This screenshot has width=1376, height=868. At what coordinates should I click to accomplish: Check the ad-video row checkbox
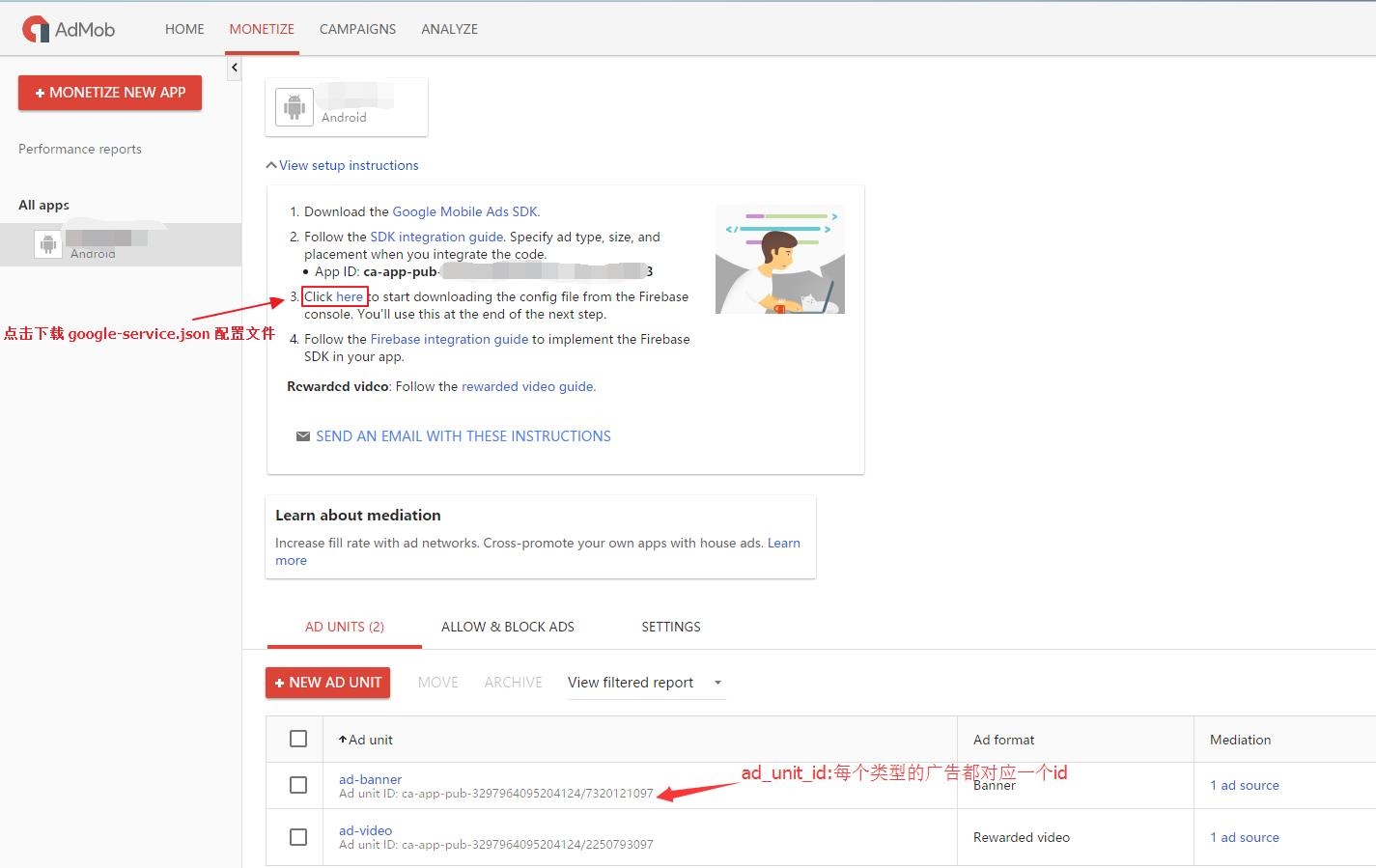click(x=298, y=837)
